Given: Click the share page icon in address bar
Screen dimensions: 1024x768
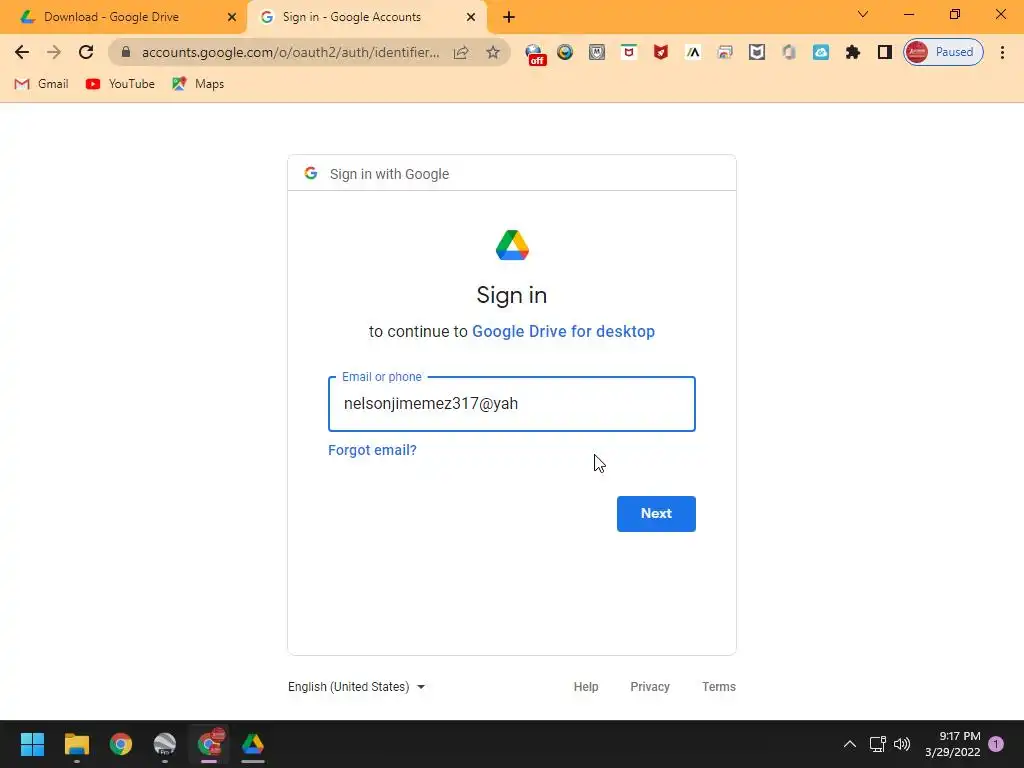Looking at the screenshot, I should pyautogui.click(x=461, y=52).
